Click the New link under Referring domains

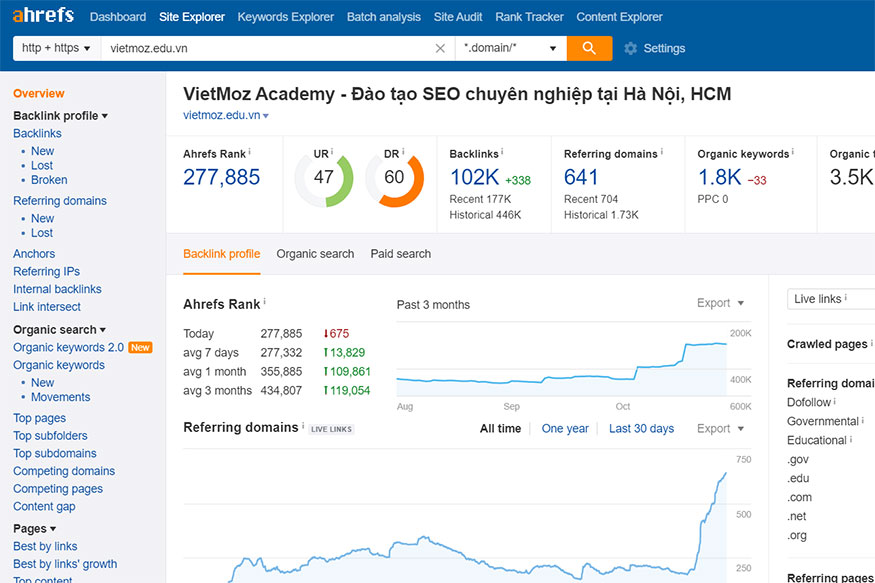(42, 219)
